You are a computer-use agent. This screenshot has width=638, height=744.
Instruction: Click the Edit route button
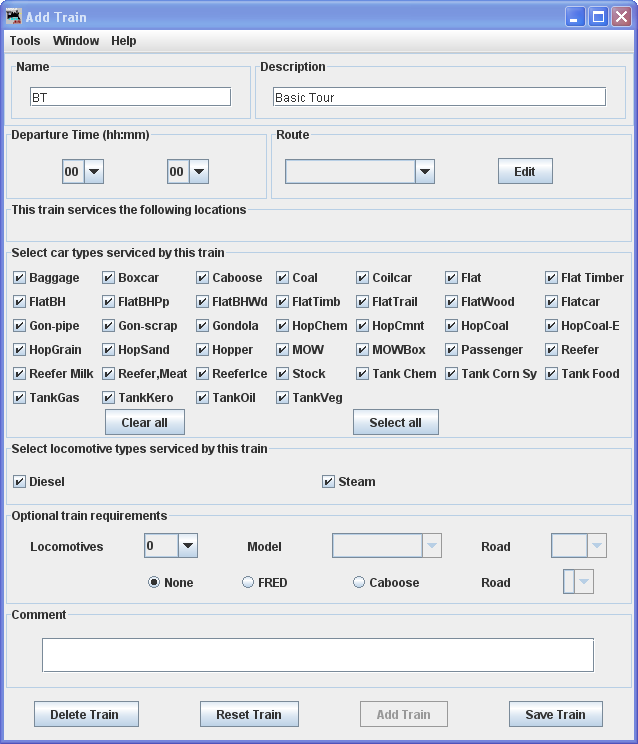click(525, 172)
